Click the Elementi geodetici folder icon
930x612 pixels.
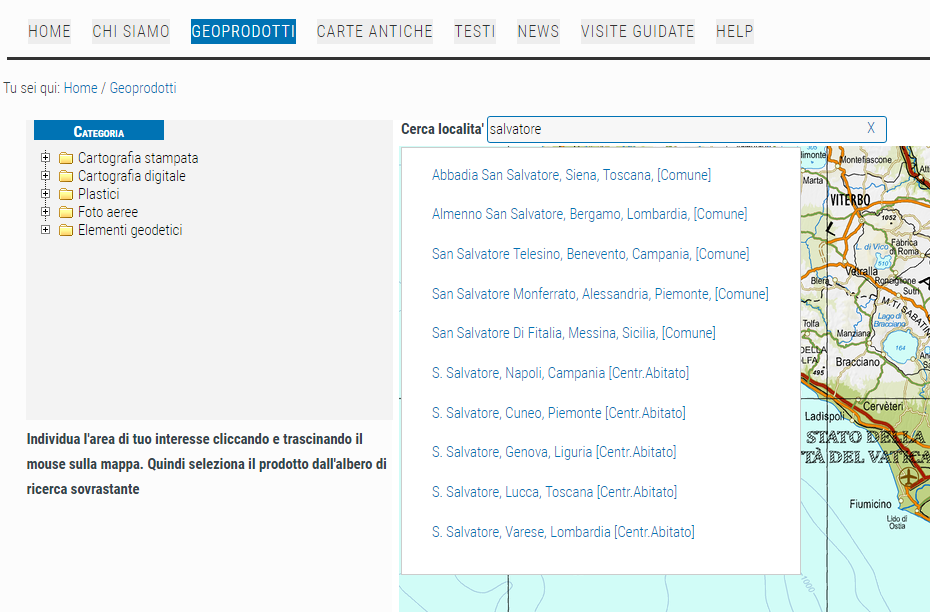click(x=66, y=230)
